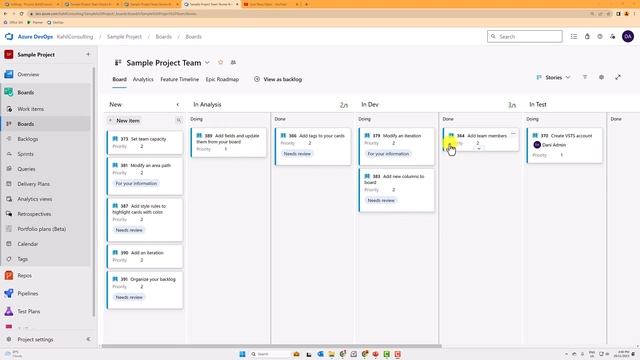Open the Overview hub in the sidebar
The height and width of the screenshot is (360, 640).
pyautogui.click(x=28, y=75)
